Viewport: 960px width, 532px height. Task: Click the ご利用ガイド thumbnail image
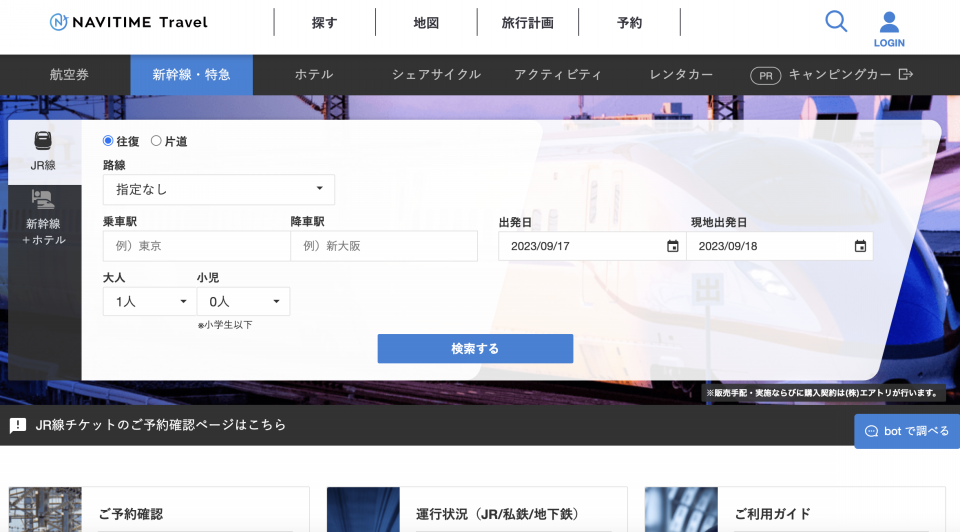681,509
